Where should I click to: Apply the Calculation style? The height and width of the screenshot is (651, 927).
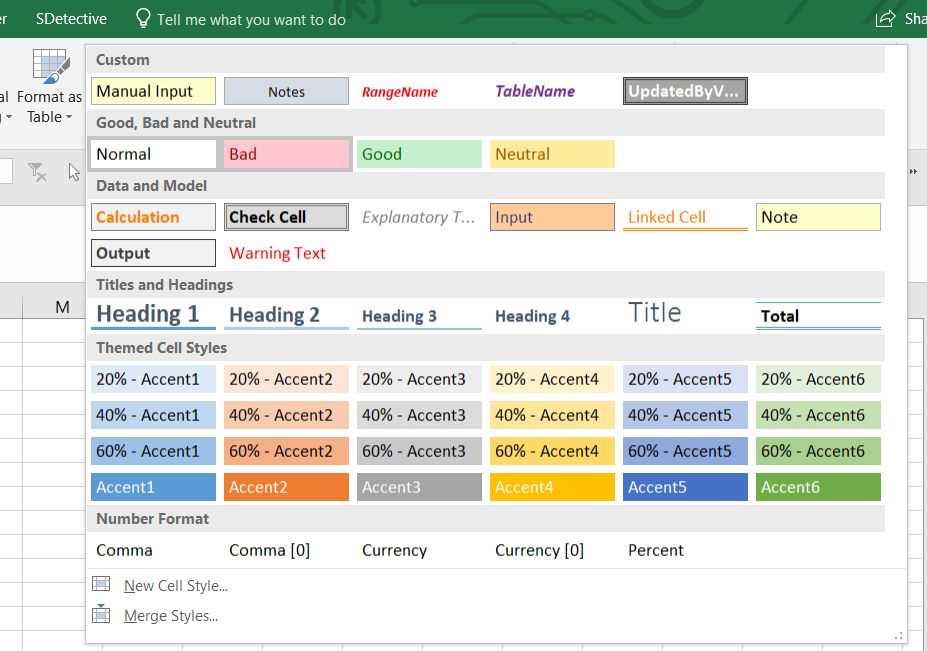click(154, 217)
